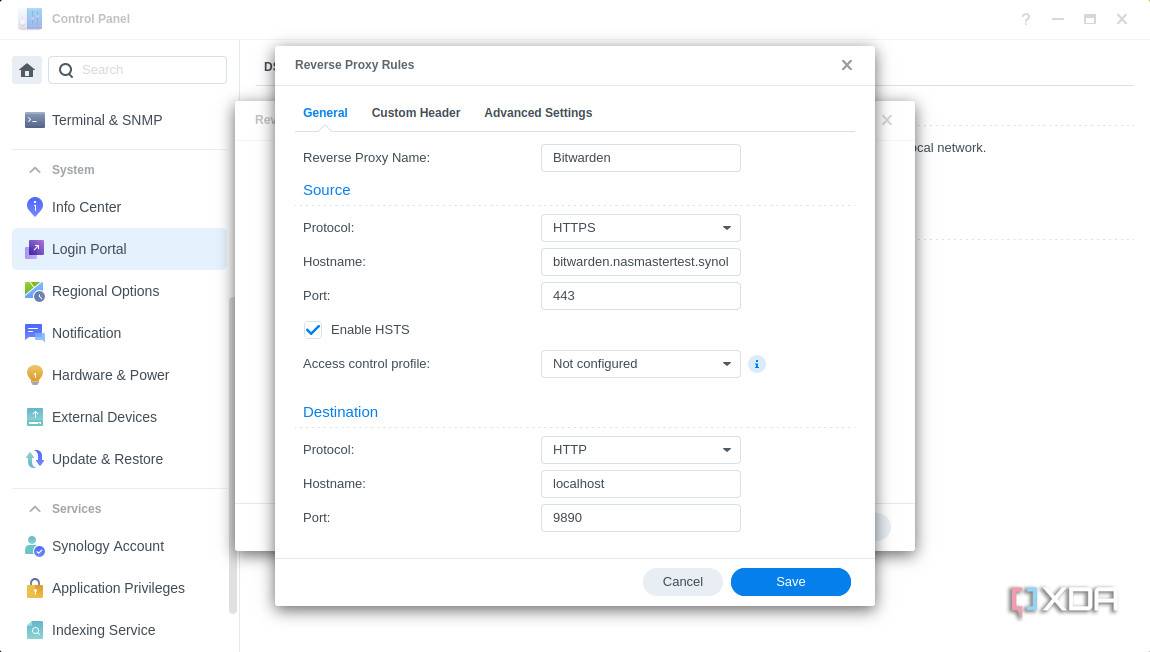Open the Source Protocol dropdown
This screenshot has width=1150, height=652.
coord(640,227)
